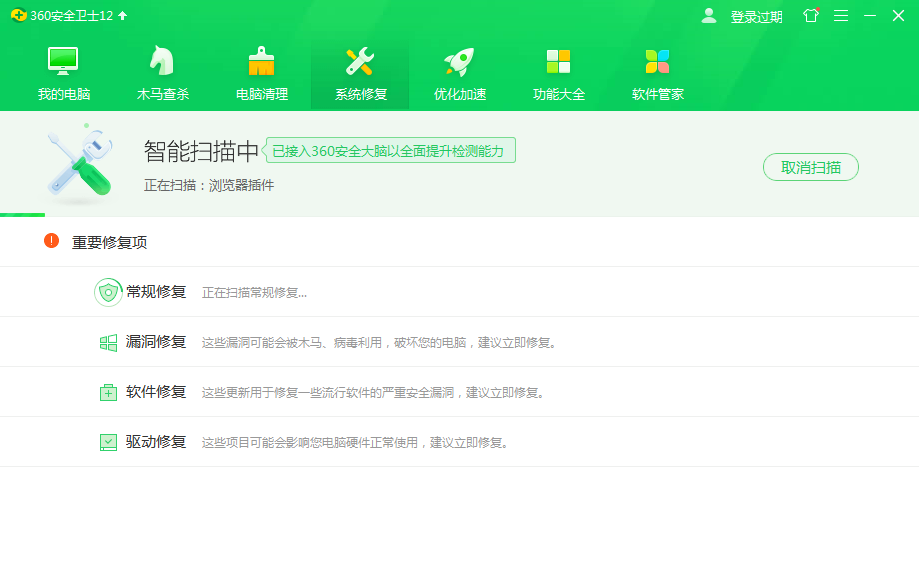This screenshot has width=919, height=579.
Task: Click the 驱动修复 description about 电脑硬件
Action: 355,443
